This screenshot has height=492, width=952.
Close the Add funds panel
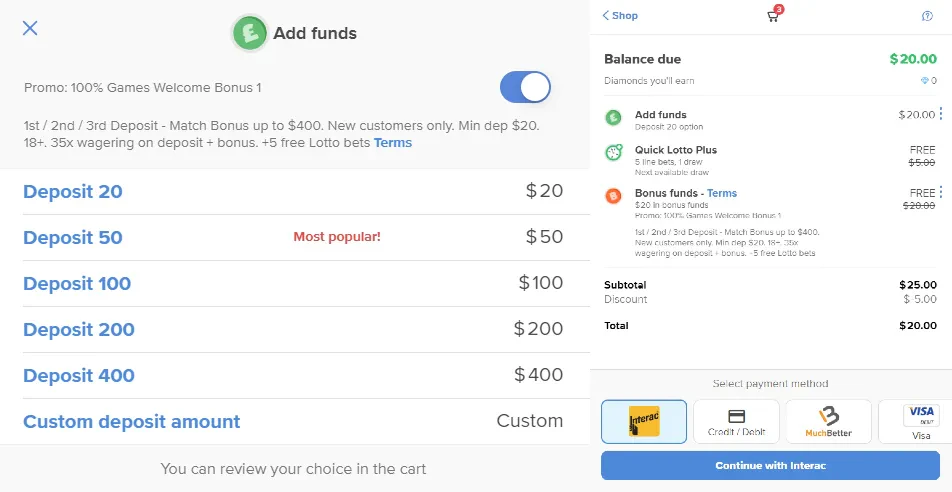[x=30, y=28]
